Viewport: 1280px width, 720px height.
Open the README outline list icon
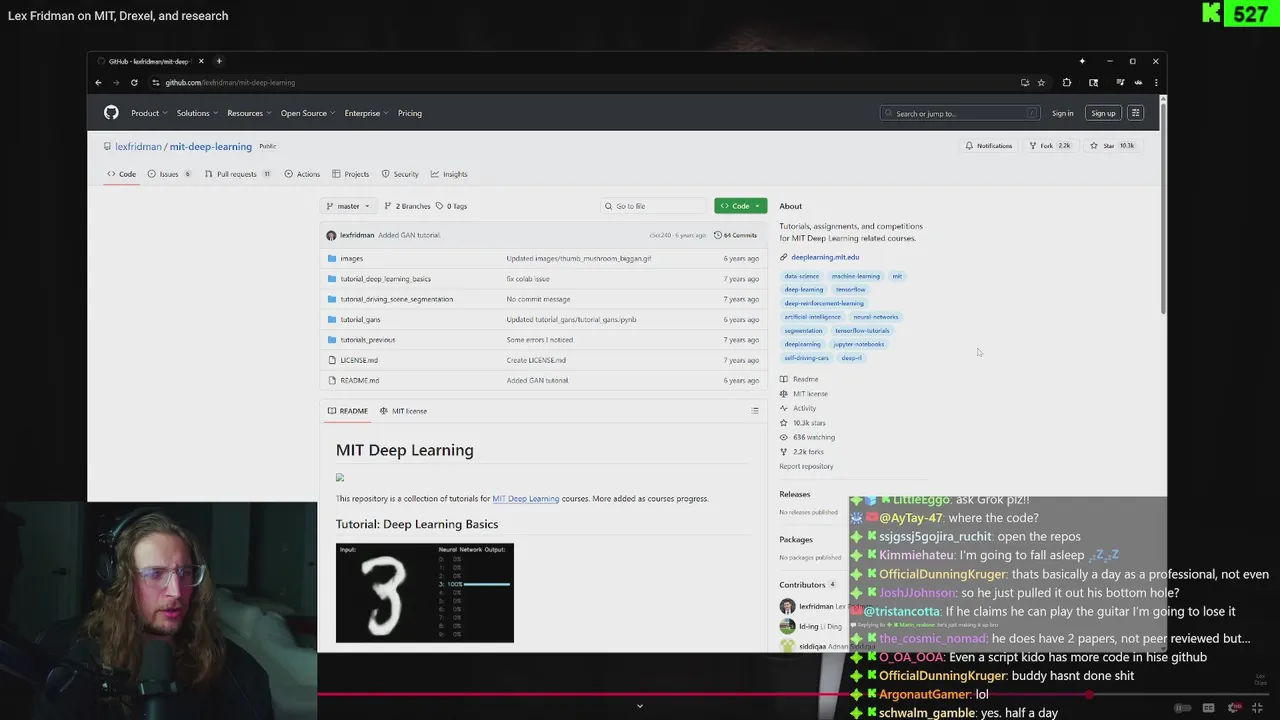pos(755,411)
